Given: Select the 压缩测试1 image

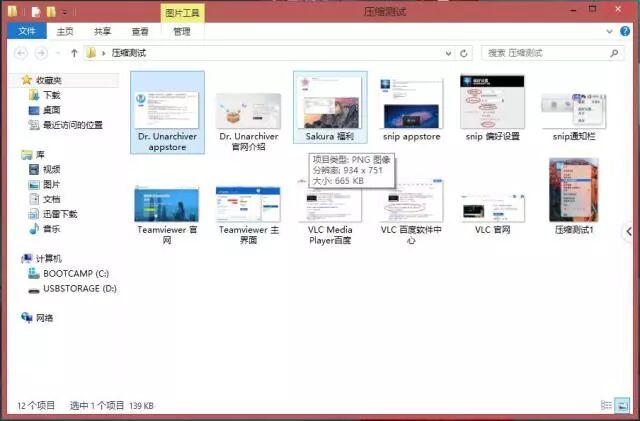Looking at the screenshot, I should click(x=574, y=196).
